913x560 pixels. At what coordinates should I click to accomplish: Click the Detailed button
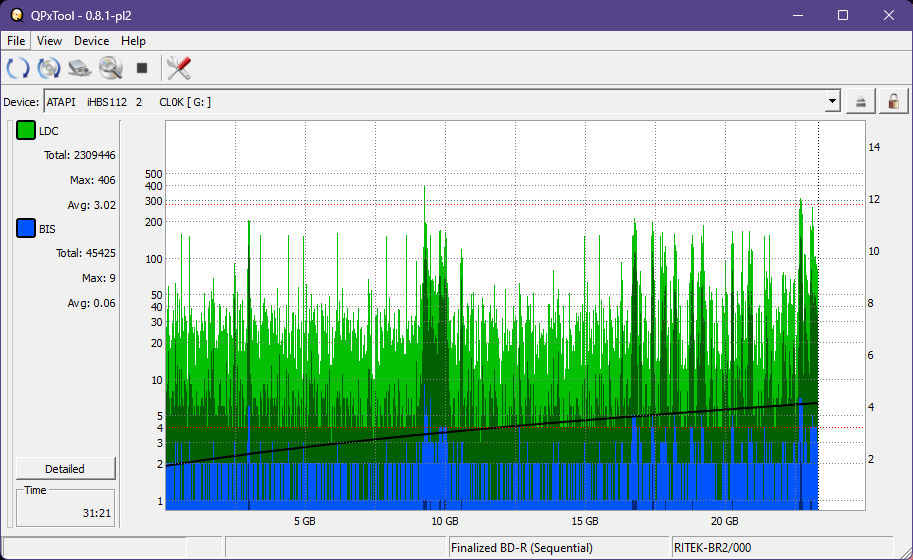pos(65,469)
